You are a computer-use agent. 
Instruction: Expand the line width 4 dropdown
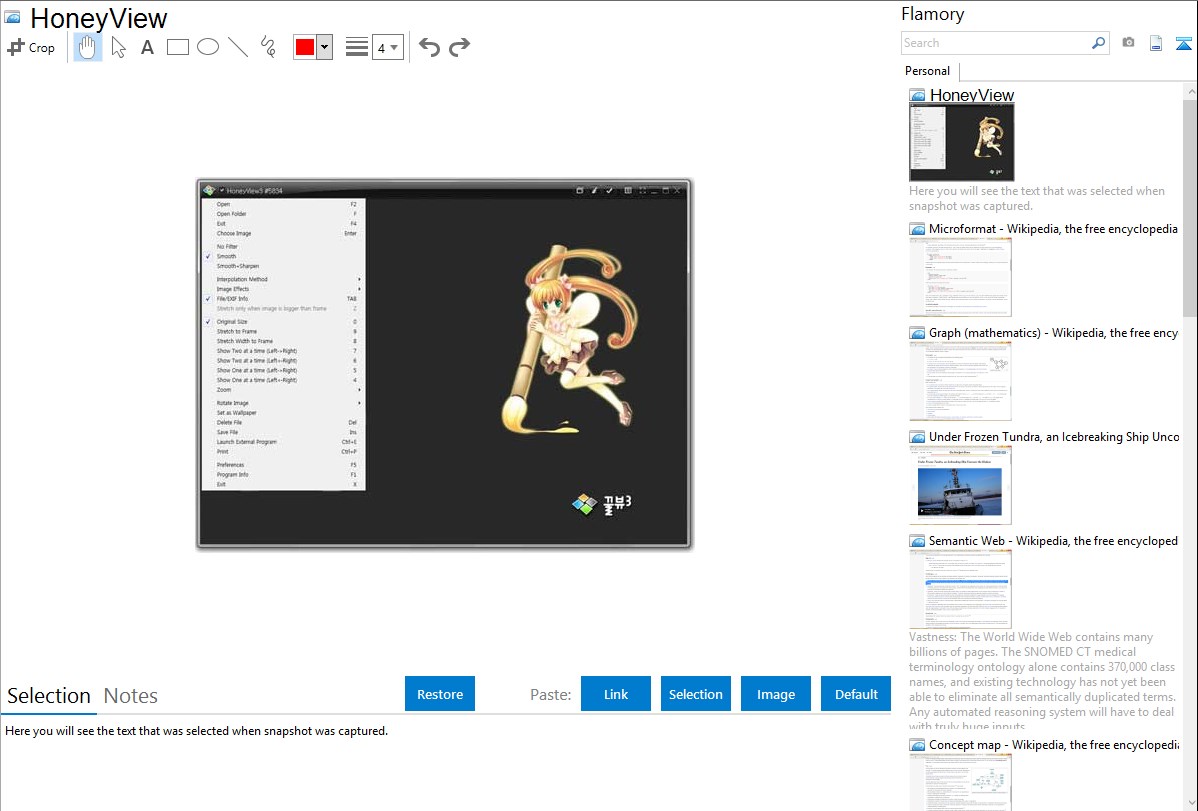click(x=388, y=47)
